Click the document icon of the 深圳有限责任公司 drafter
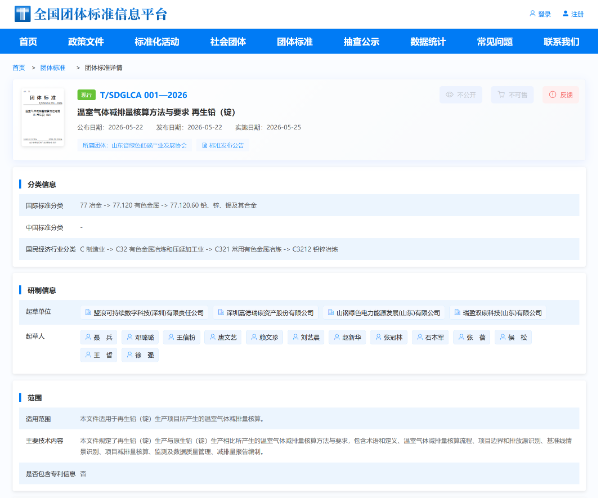The image size is (598, 498). point(88,313)
